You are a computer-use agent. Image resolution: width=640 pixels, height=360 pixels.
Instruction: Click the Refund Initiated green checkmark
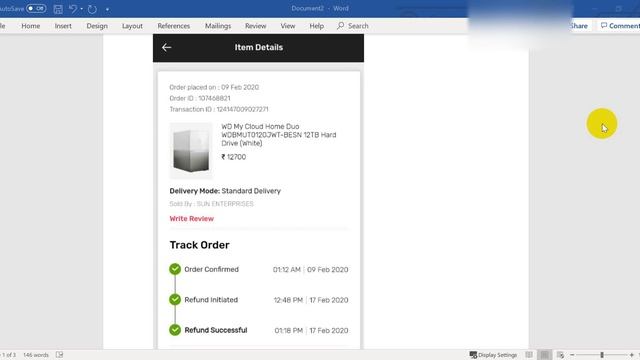click(x=175, y=300)
